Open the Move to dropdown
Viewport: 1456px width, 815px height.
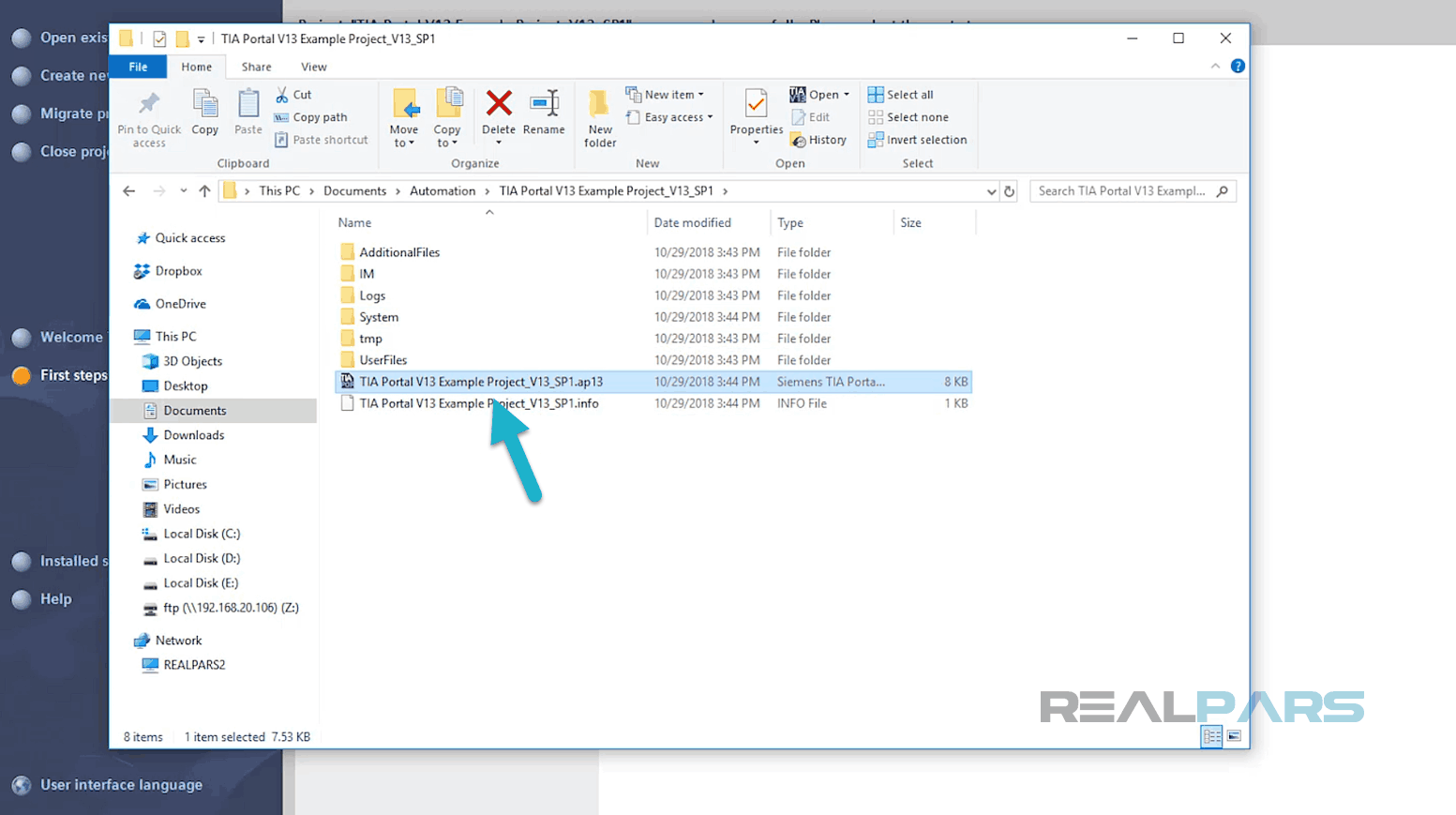(404, 136)
